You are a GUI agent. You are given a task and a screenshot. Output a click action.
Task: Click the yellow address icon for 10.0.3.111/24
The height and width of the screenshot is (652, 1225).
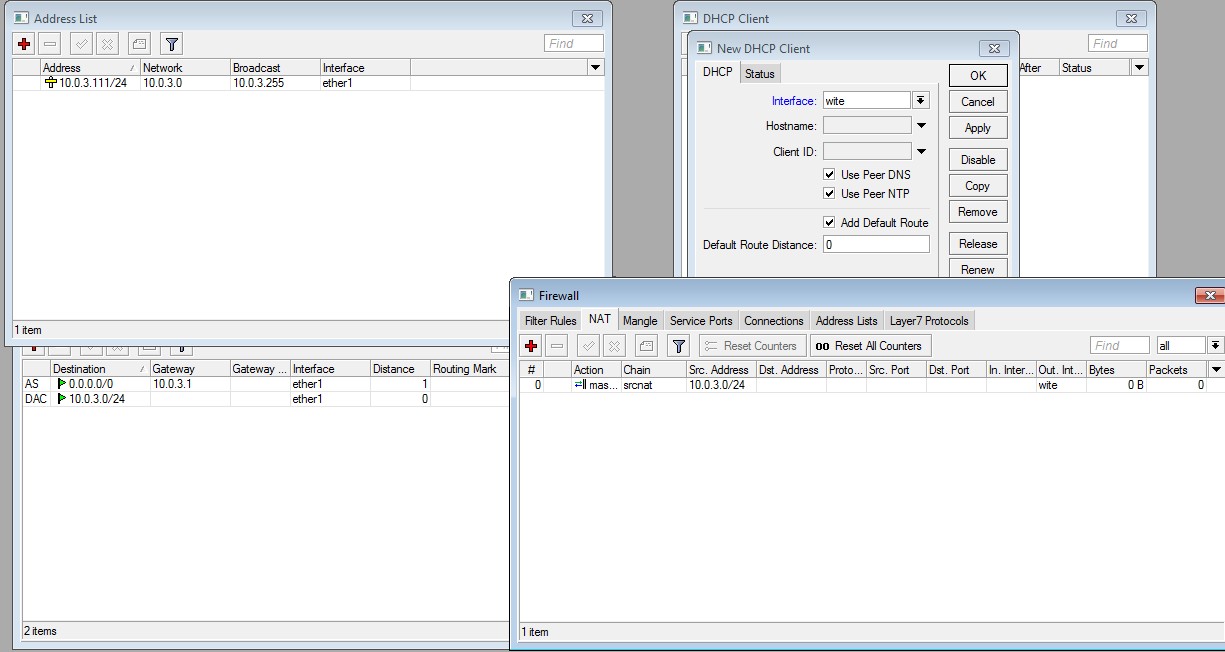[51, 83]
